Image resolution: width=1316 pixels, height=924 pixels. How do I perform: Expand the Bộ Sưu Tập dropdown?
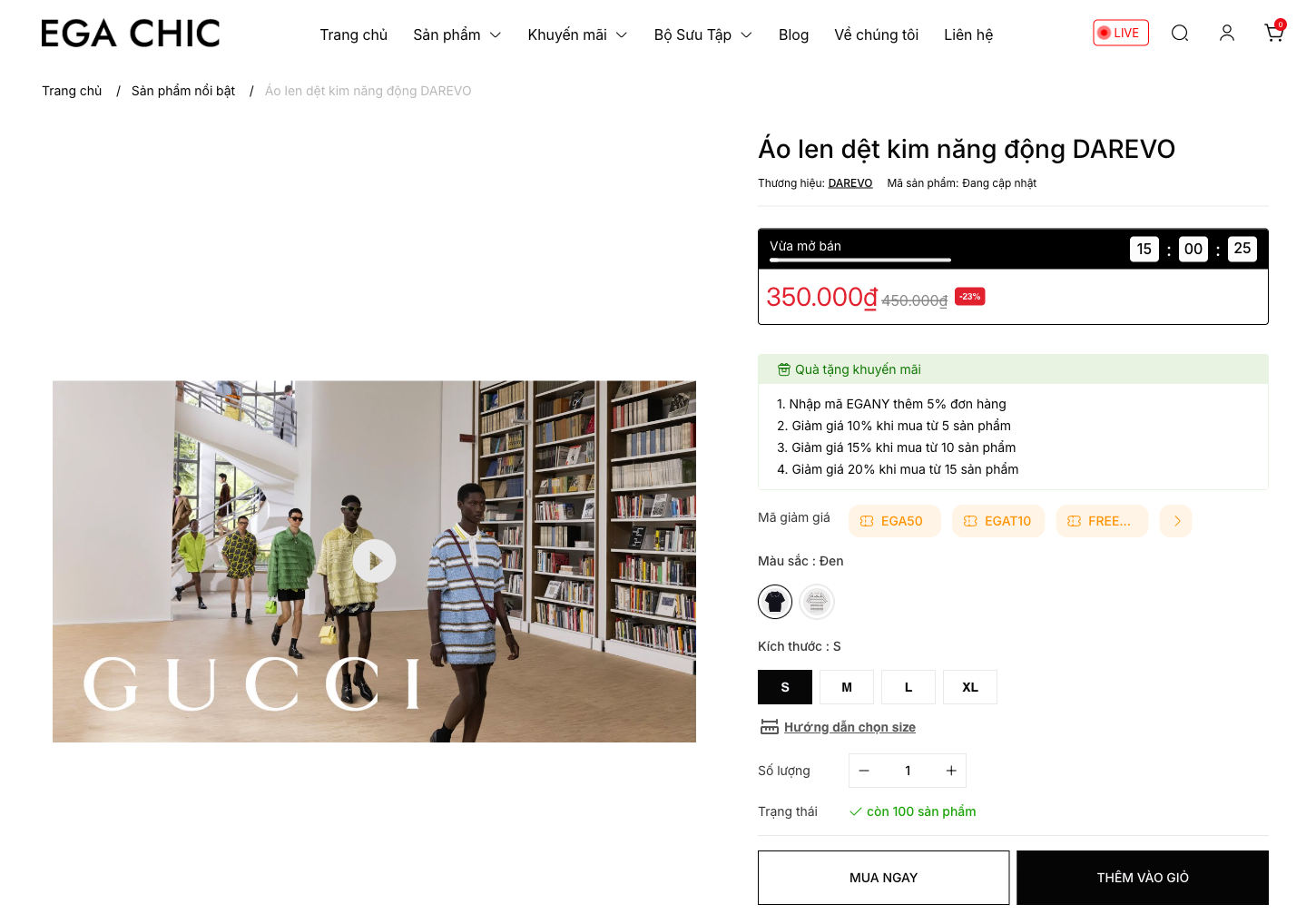(703, 34)
